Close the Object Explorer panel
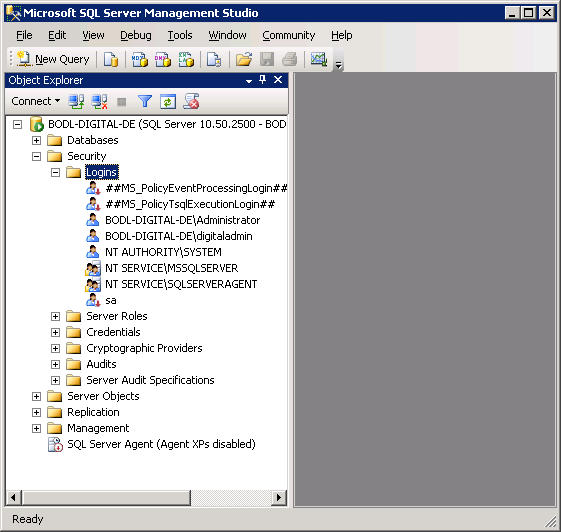 pyautogui.click(x=278, y=80)
